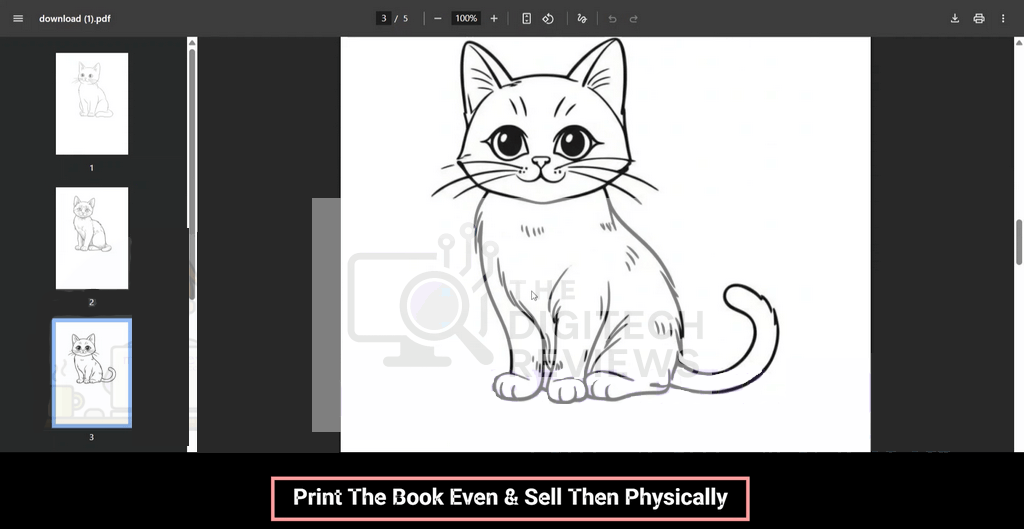The height and width of the screenshot is (529, 1024).
Task: Select the draw annotation tool
Action: point(582,18)
